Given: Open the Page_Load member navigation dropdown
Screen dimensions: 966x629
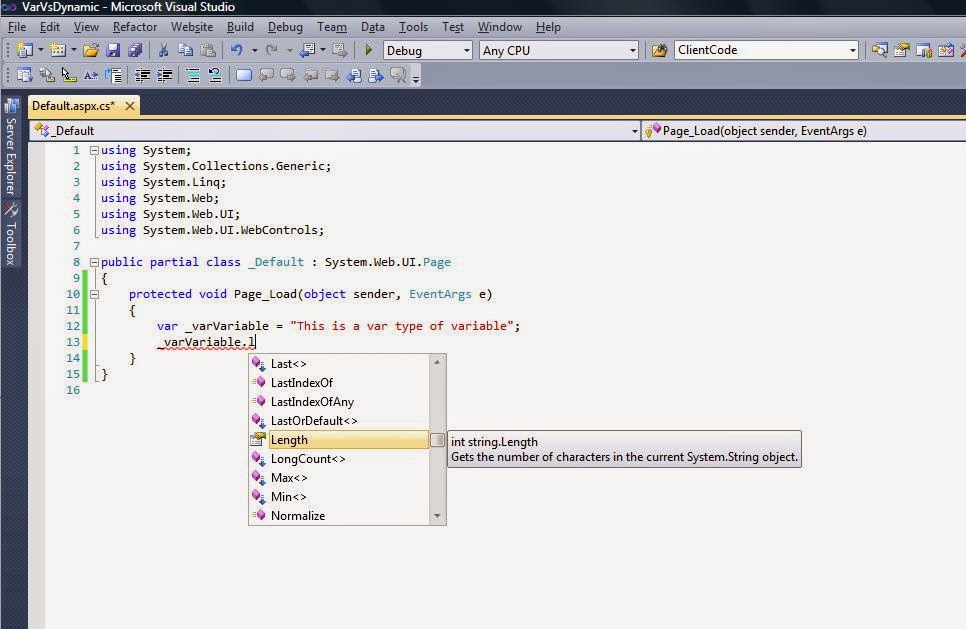Looking at the screenshot, I should click(804, 131).
